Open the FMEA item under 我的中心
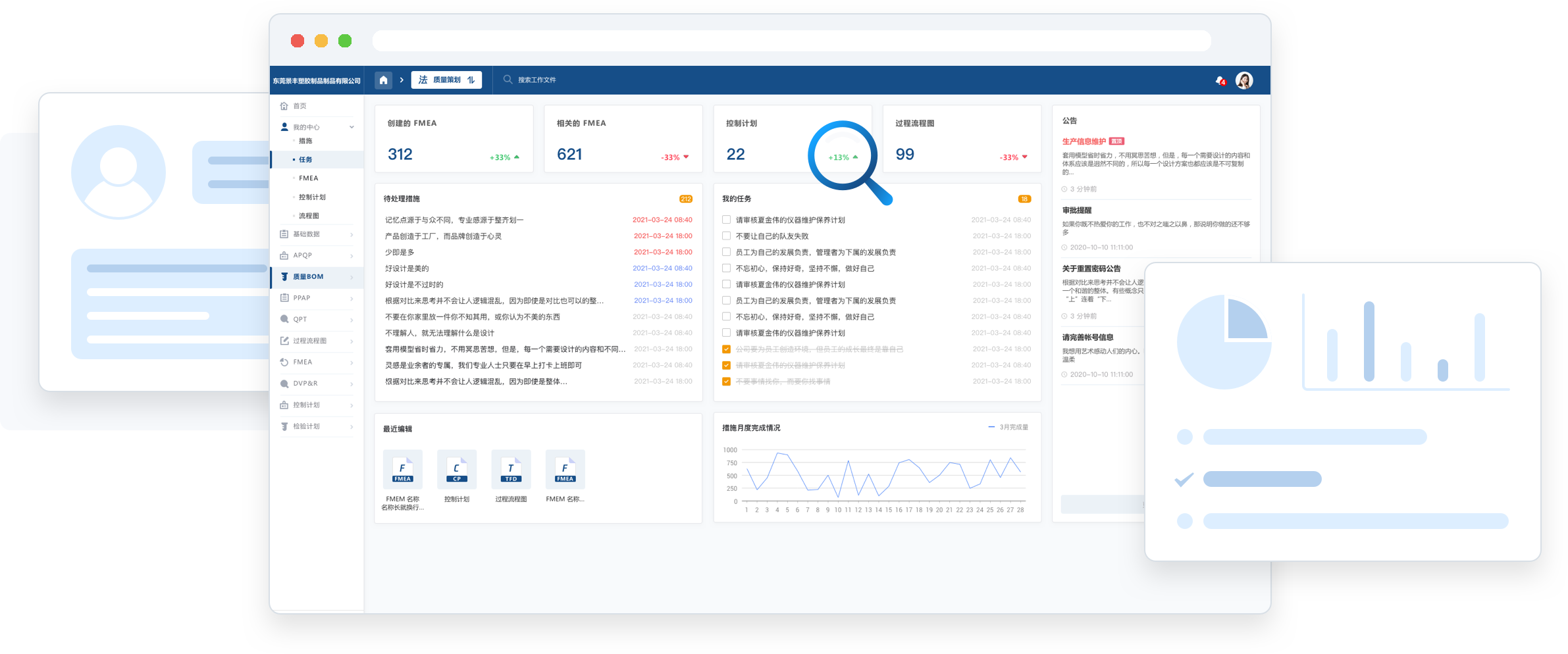1568x654 pixels. pyautogui.click(x=308, y=178)
